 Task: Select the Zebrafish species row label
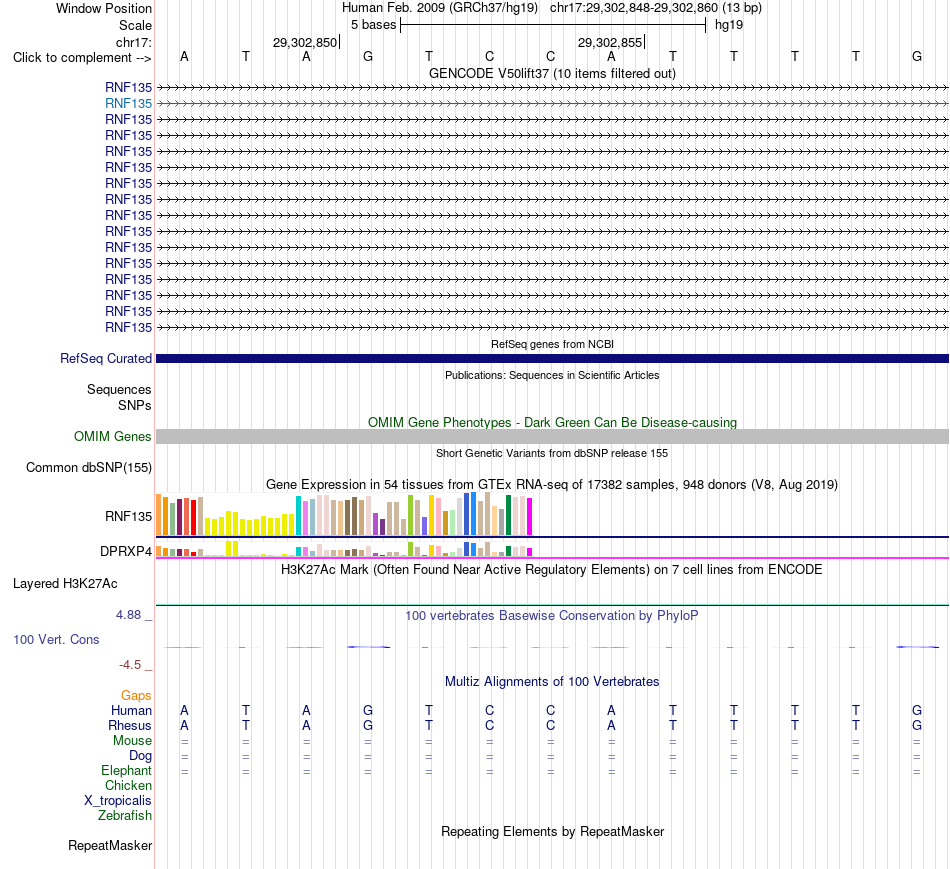(x=125, y=816)
